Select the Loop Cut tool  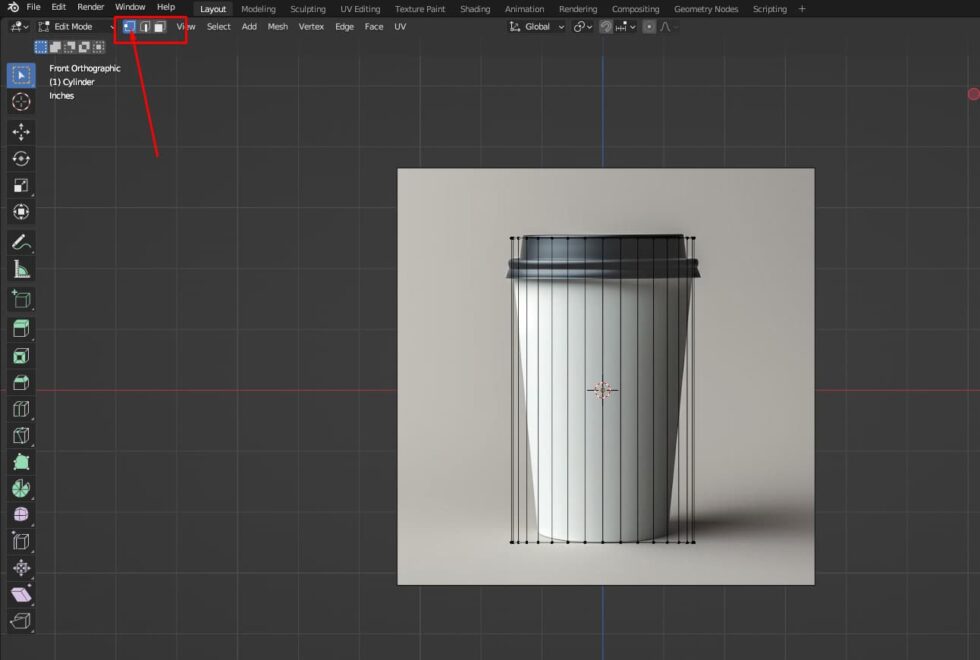point(22,409)
